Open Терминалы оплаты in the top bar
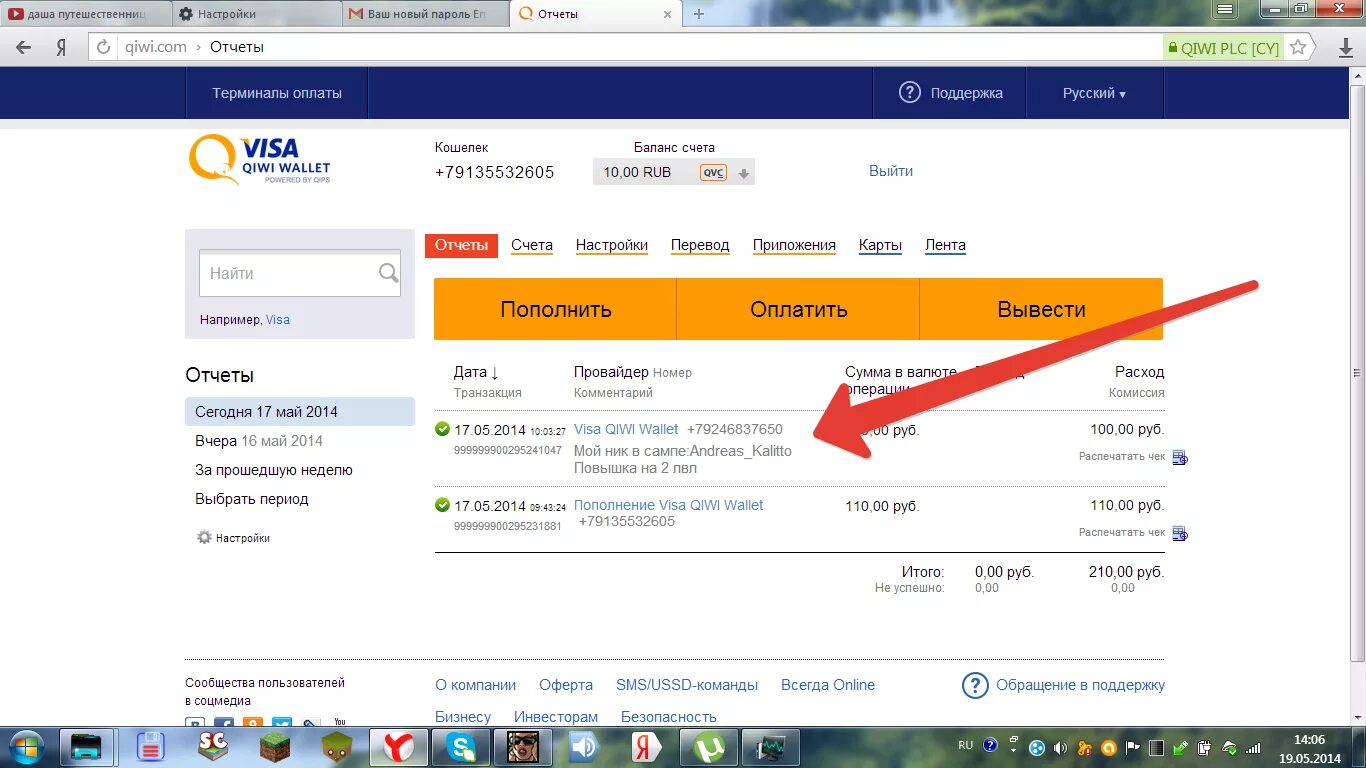Image resolution: width=1366 pixels, height=768 pixels. pyautogui.click(x=277, y=93)
